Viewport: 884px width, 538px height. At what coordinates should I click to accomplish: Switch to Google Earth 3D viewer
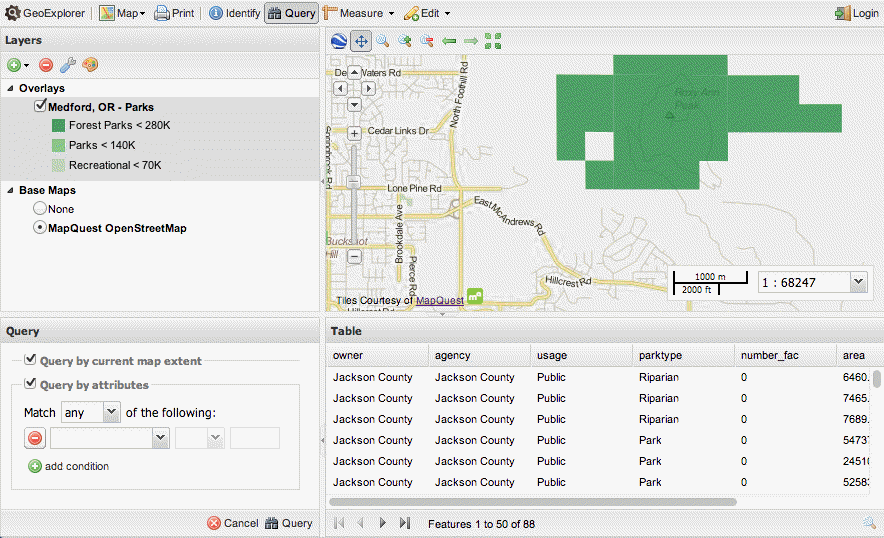[339, 41]
